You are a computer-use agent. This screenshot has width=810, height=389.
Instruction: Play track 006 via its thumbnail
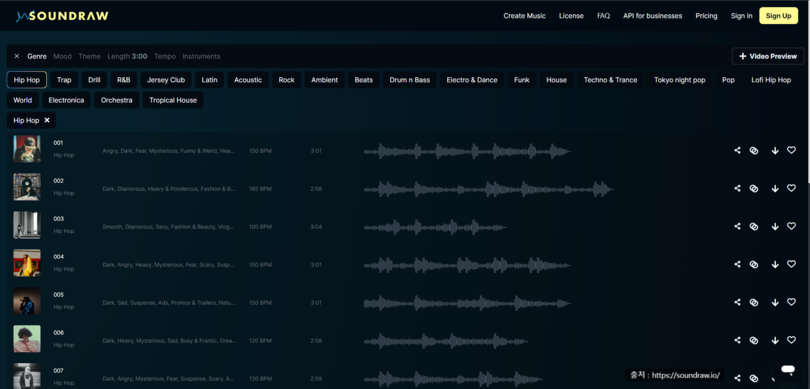pos(27,338)
